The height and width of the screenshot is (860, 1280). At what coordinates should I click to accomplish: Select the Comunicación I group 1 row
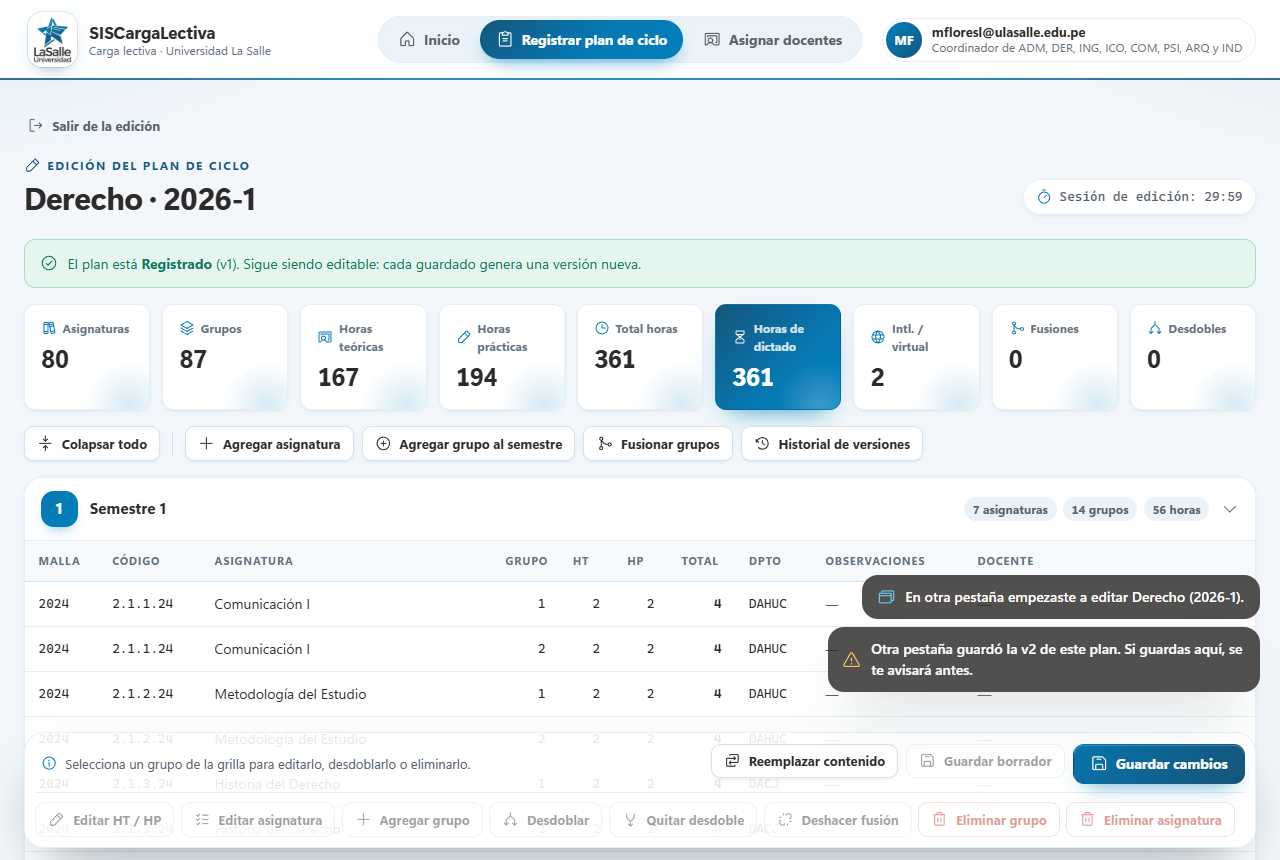pyautogui.click(x=640, y=604)
